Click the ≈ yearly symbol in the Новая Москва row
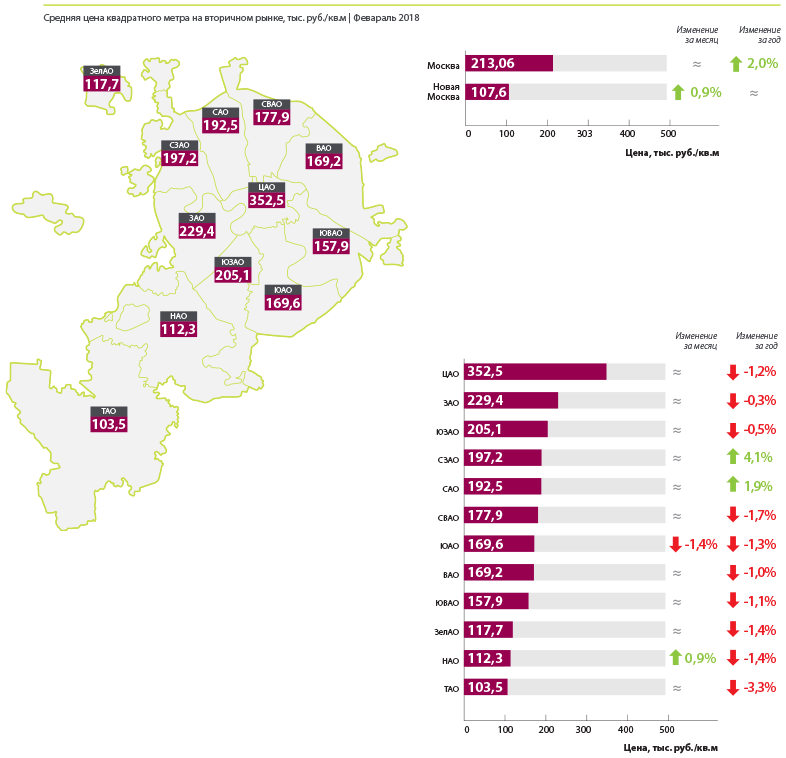The image size is (786, 758). tap(753, 93)
